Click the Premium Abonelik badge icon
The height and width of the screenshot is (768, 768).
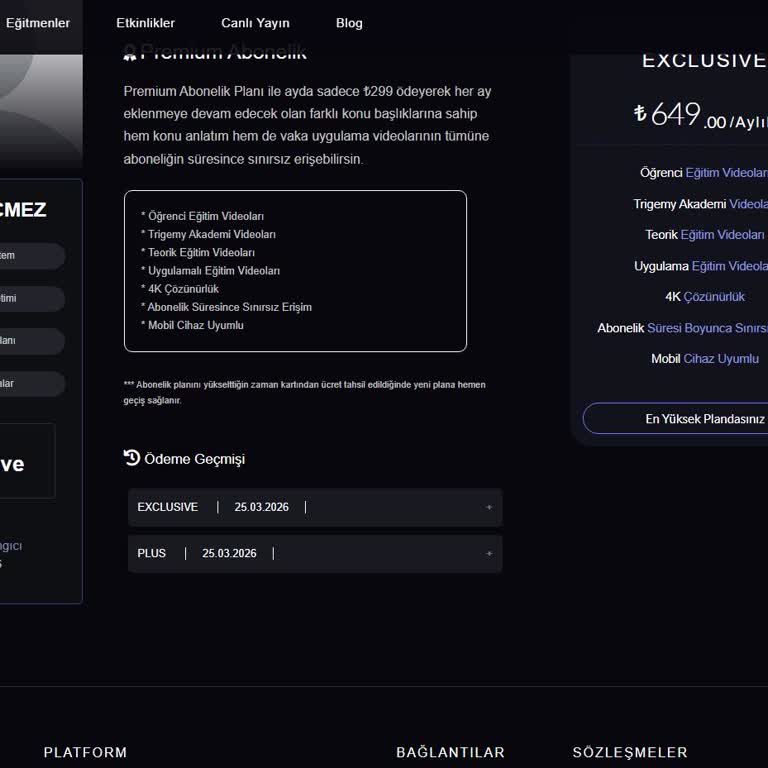pyautogui.click(x=130, y=52)
